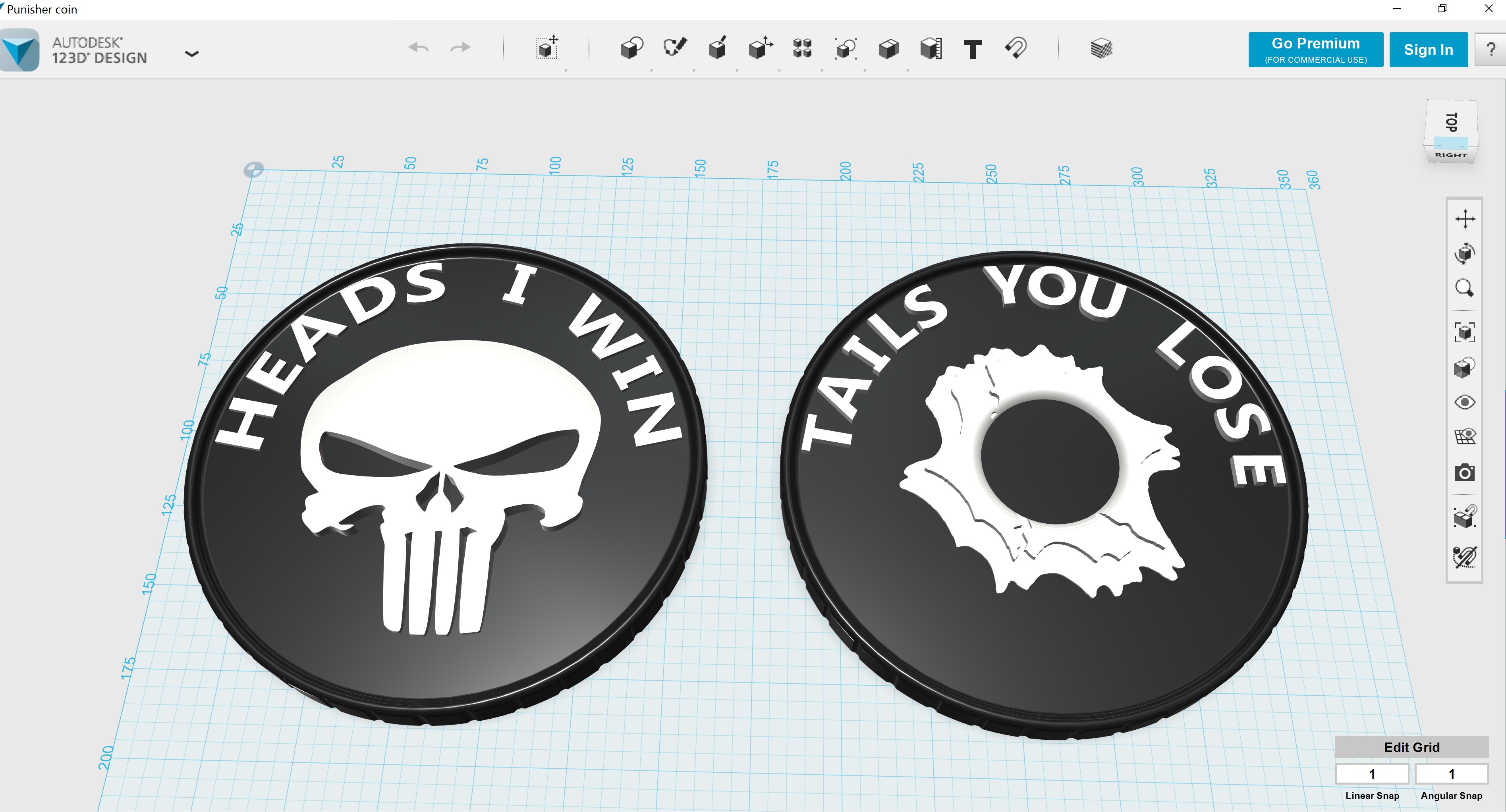Open the visual style cube icon
This screenshot has height=812, width=1506.
click(x=1464, y=368)
